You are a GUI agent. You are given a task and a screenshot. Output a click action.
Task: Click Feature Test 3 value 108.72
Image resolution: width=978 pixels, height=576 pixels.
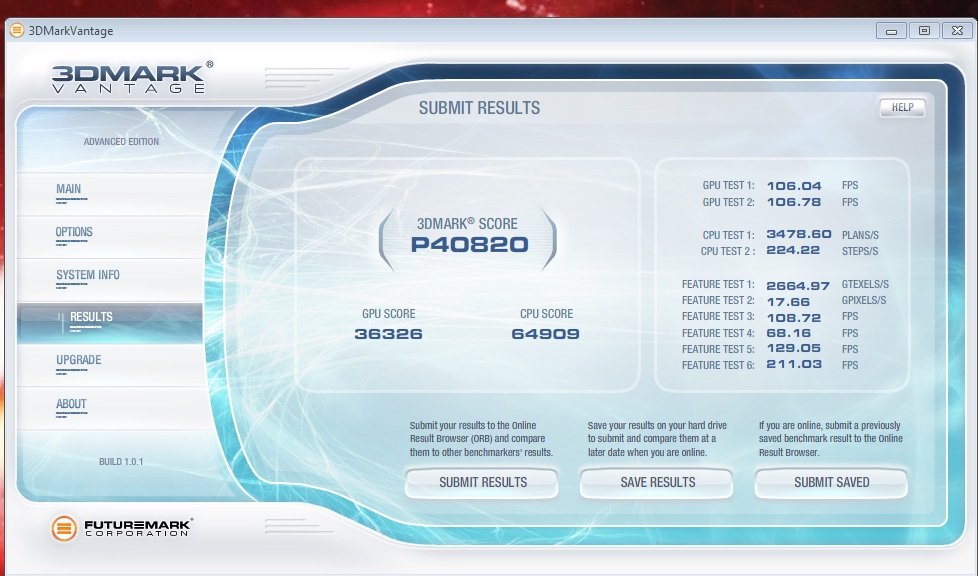pyautogui.click(x=793, y=318)
